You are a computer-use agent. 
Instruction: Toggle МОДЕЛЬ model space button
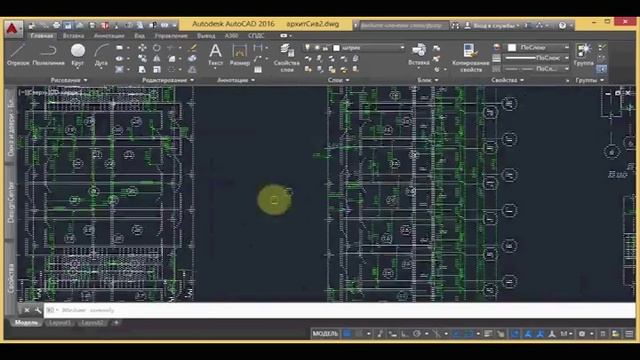[325, 334]
